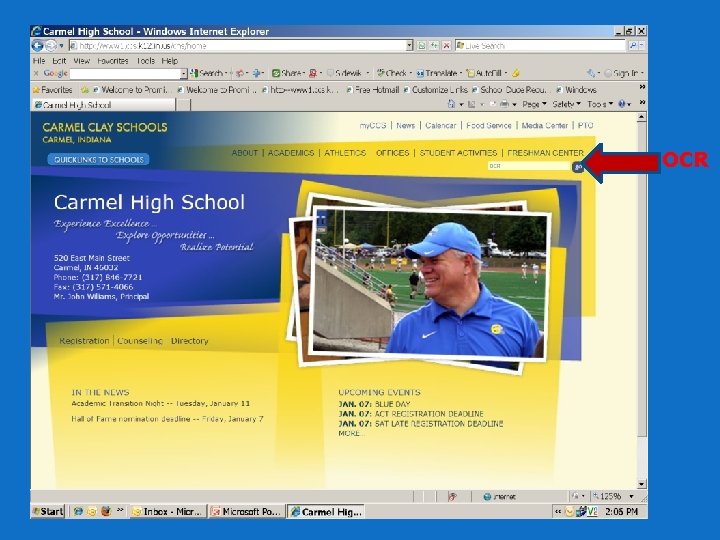This screenshot has width=720, height=540.
Task: Open the File menu
Action: 39,61
